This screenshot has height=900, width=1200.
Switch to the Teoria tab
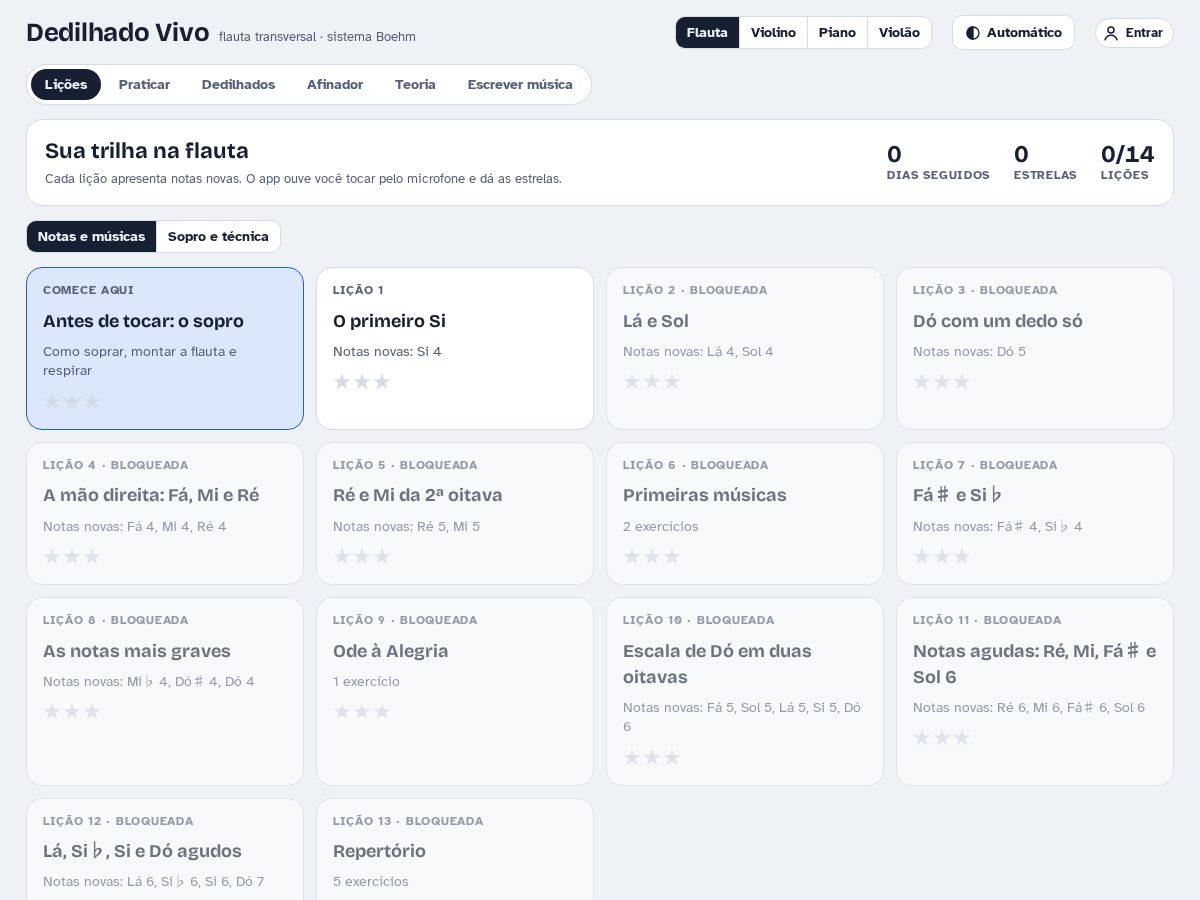(x=415, y=85)
